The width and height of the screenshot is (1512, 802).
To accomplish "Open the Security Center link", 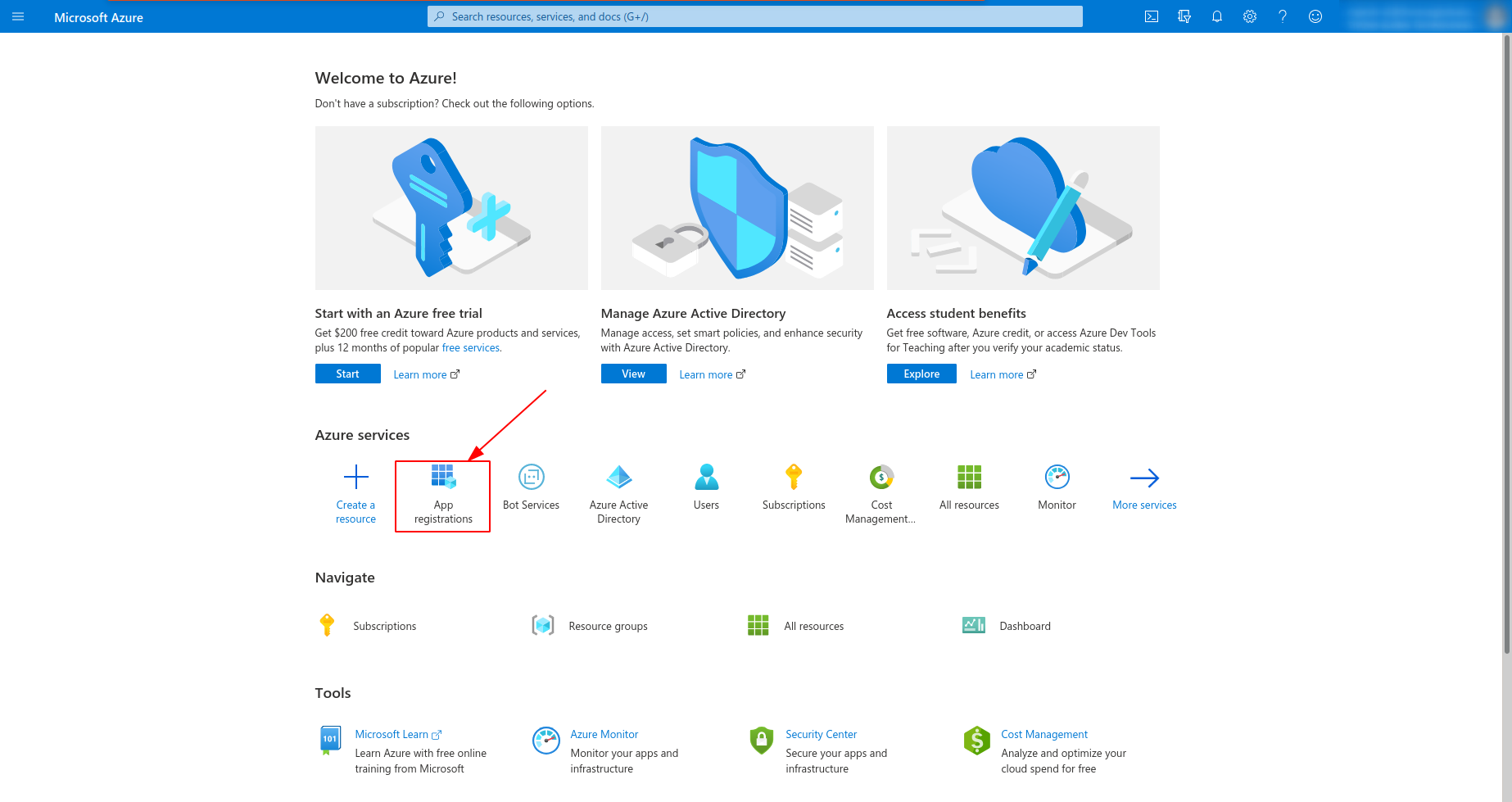I will pos(822,734).
